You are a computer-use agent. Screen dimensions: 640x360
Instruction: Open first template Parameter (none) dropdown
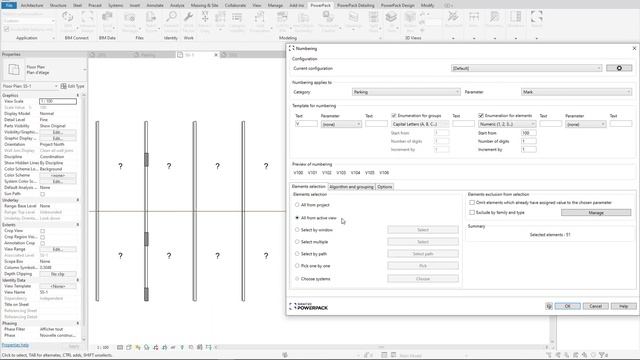341,124
